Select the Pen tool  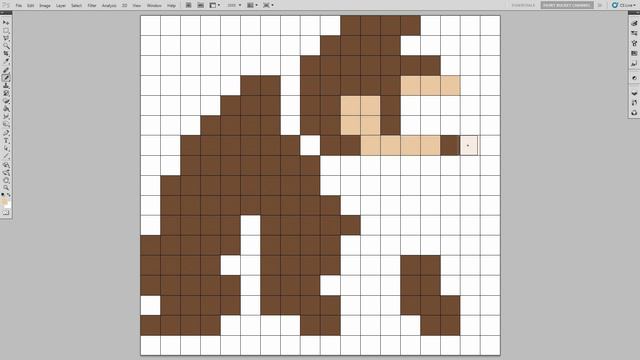tap(6, 133)
